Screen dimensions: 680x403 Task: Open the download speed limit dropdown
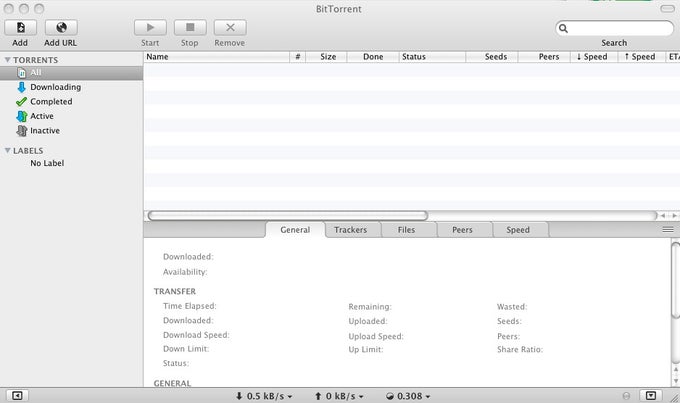click(264, 396)
